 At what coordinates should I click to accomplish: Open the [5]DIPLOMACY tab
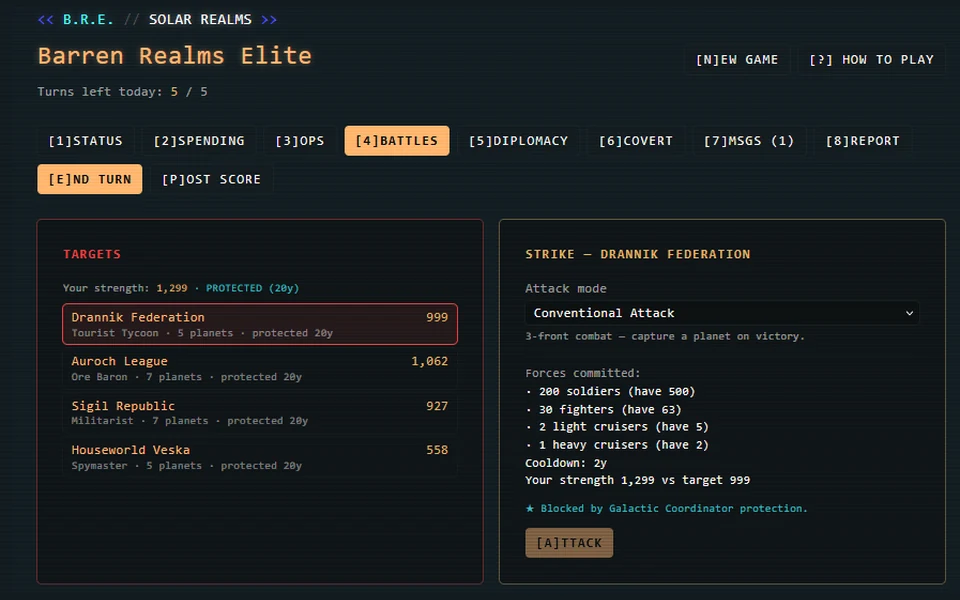[x=519, y=141]
